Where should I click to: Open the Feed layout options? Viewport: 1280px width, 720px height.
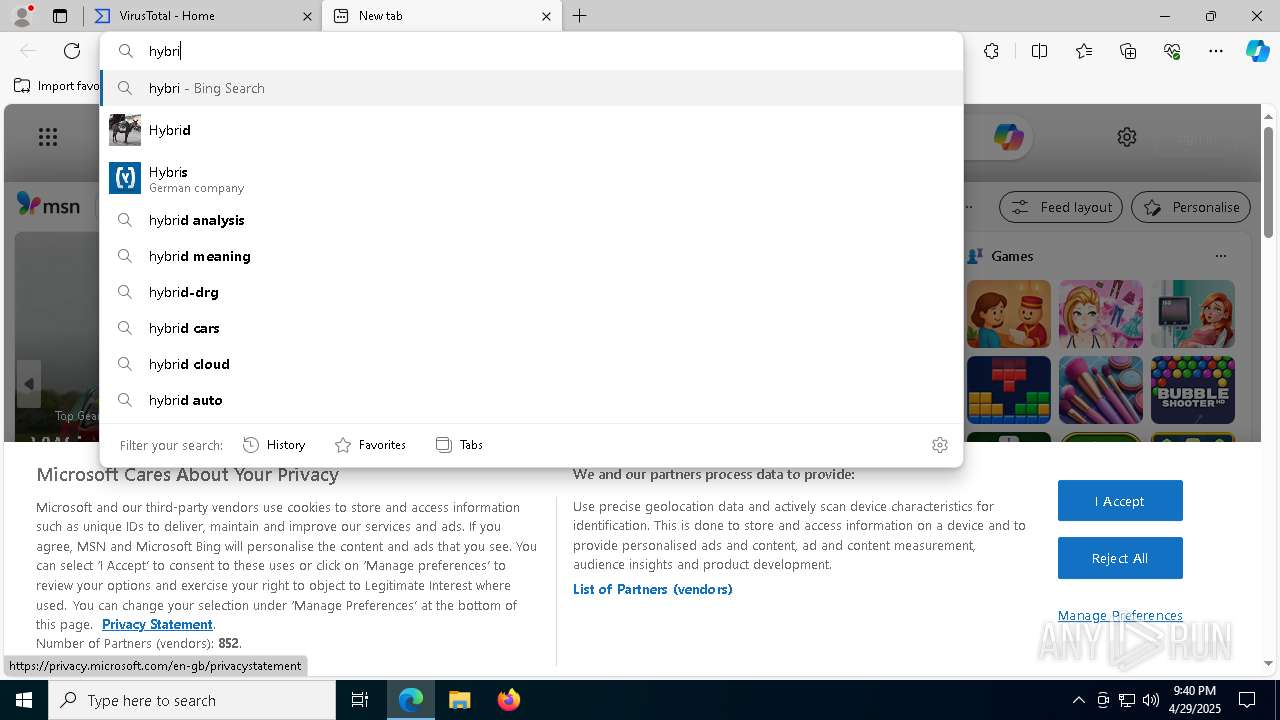1062,207
